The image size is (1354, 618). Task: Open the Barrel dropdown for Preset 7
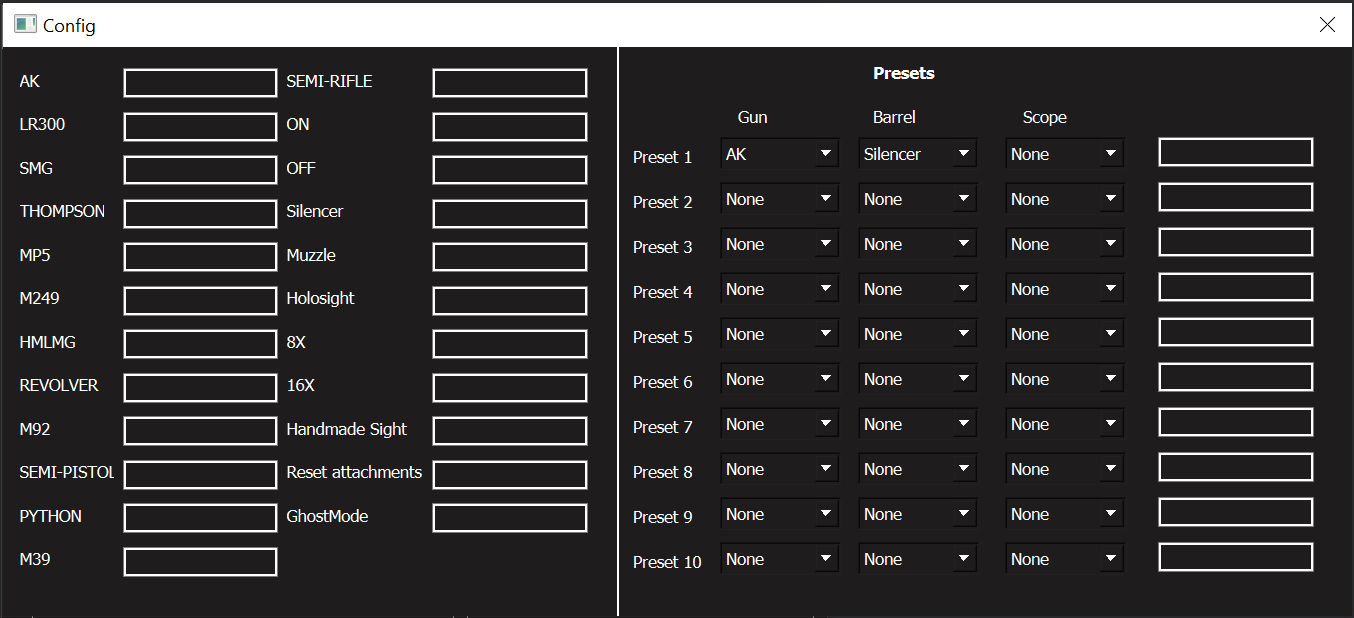917,423
